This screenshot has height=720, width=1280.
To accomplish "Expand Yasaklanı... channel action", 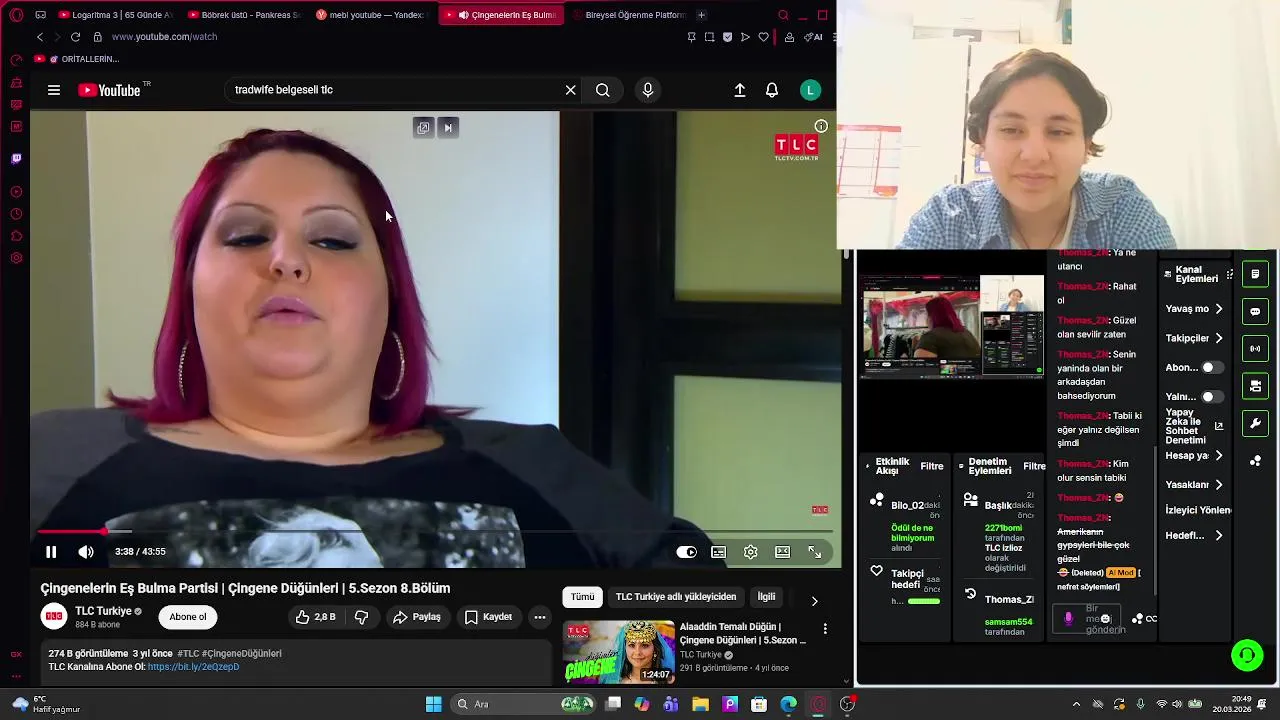I will tap(1195, 485).
